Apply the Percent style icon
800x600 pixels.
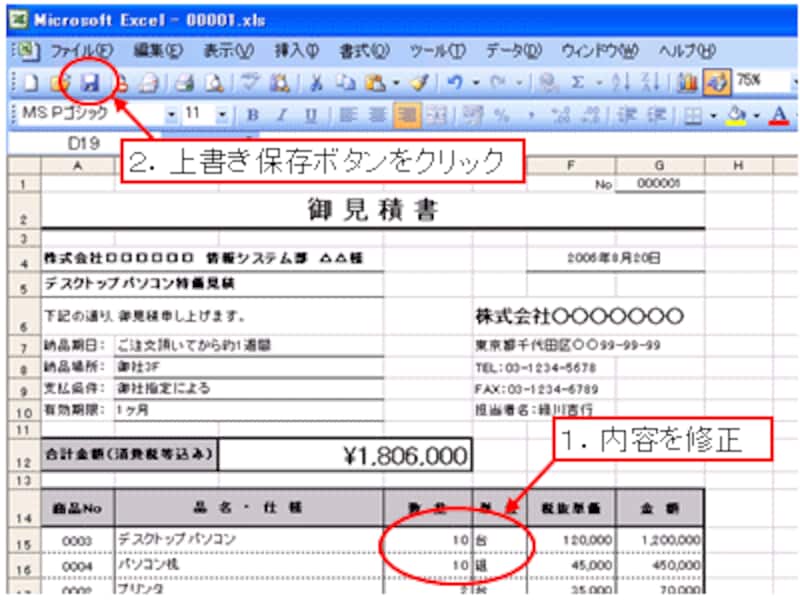[x=502, y=116]
